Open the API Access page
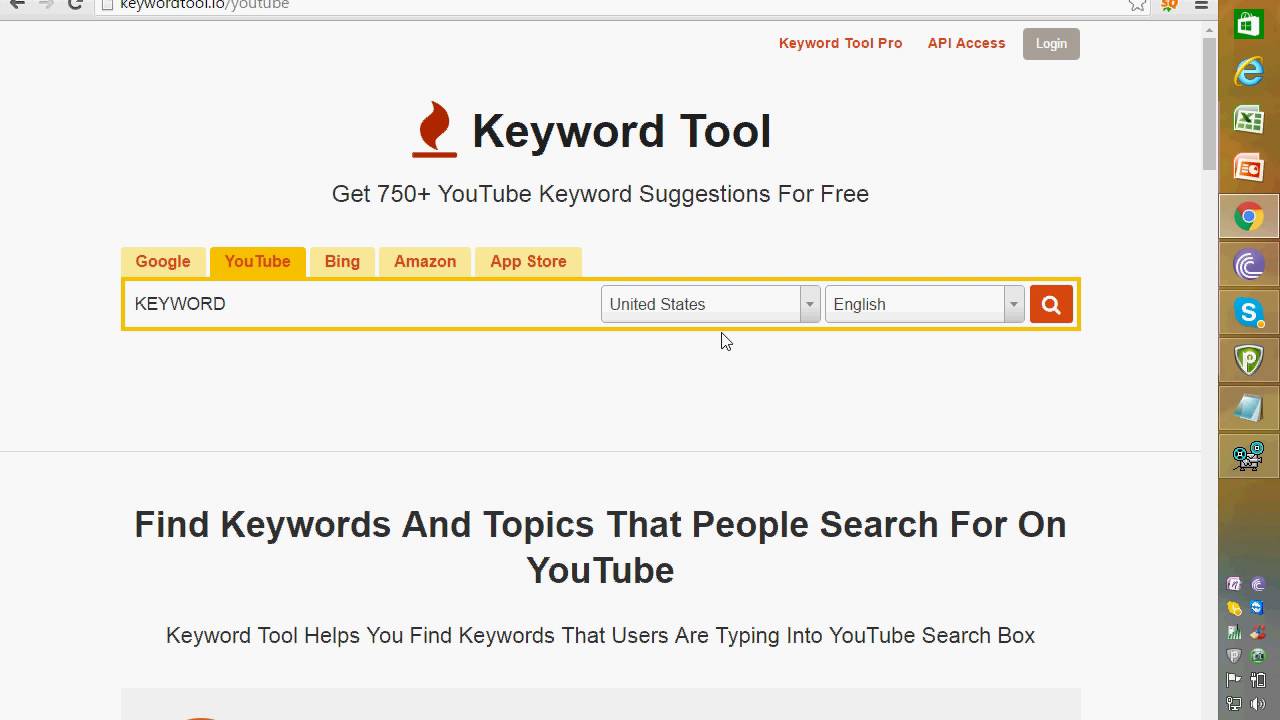 [966, 43]
